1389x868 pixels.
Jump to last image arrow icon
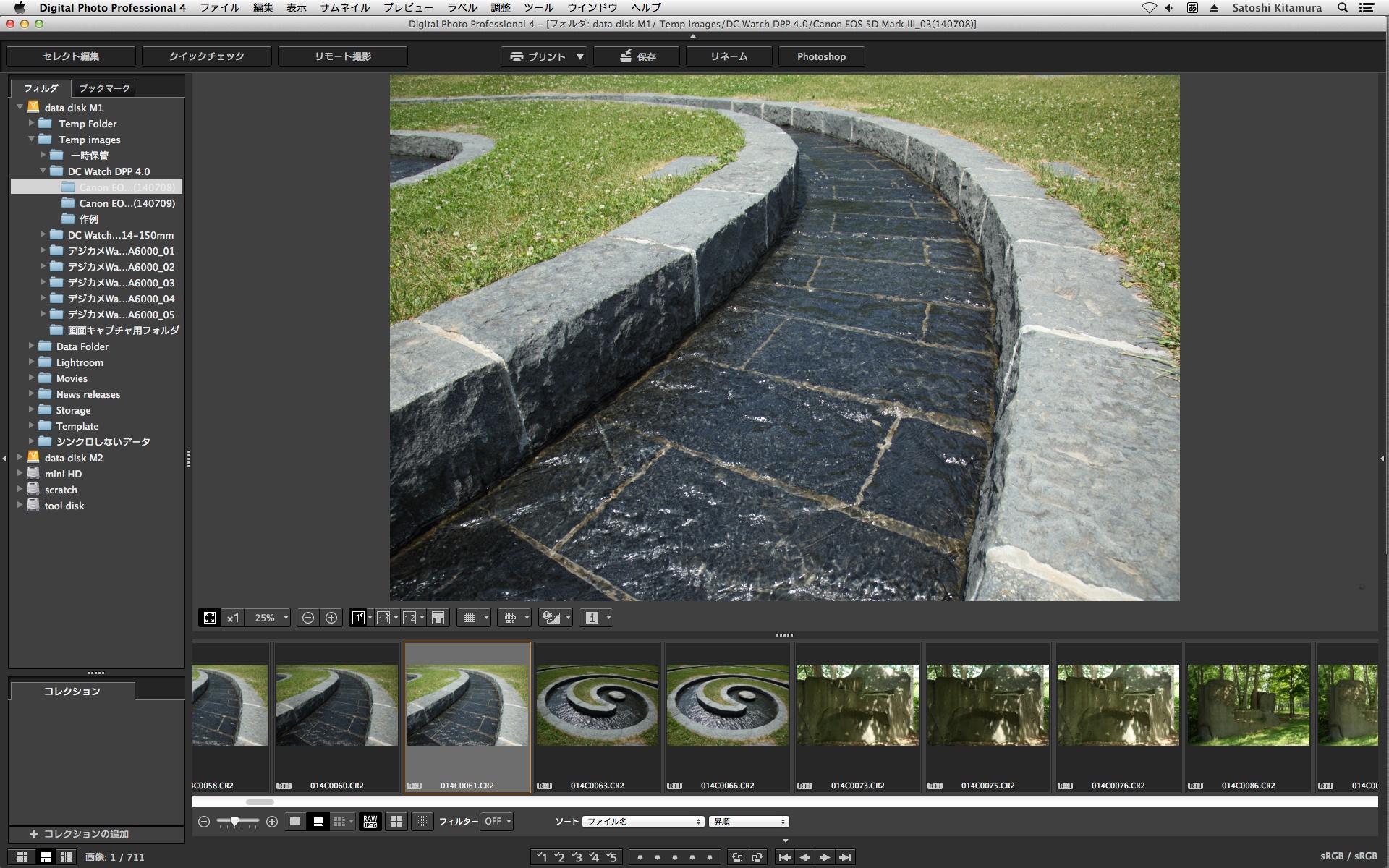(x=845, y=857)
